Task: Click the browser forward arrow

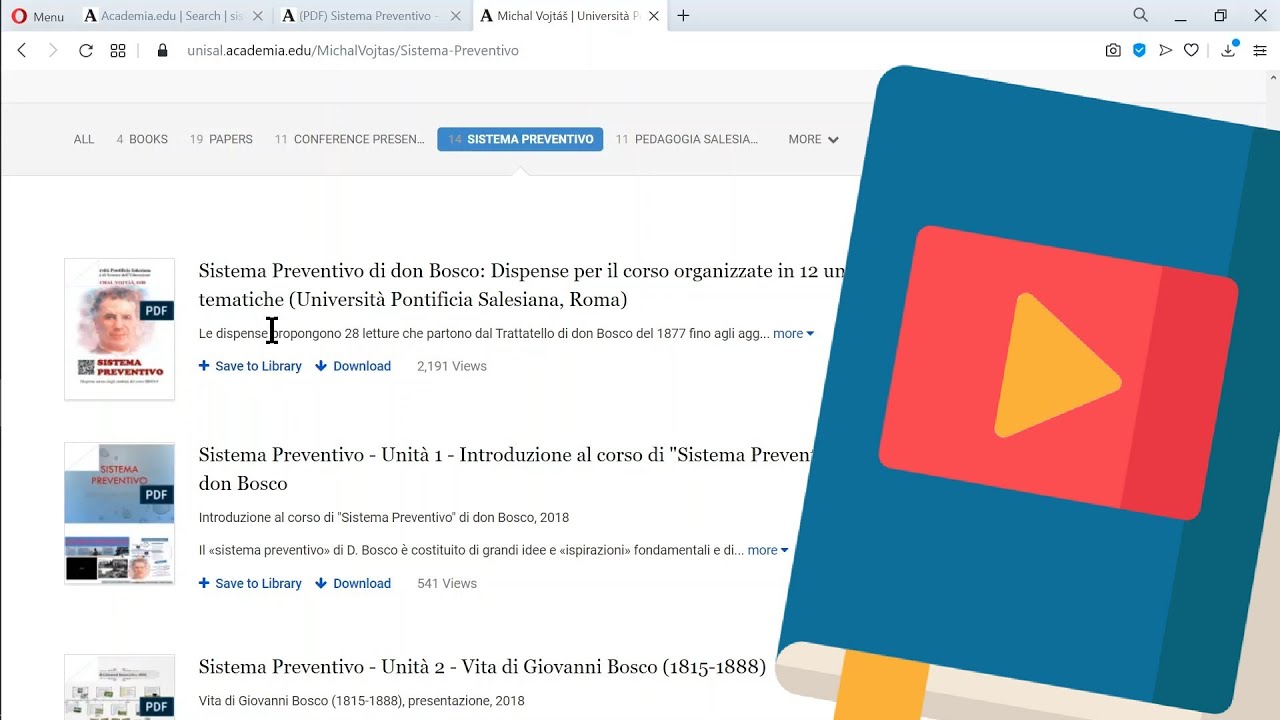Action: pyautogui.click(x=53, y=50)
